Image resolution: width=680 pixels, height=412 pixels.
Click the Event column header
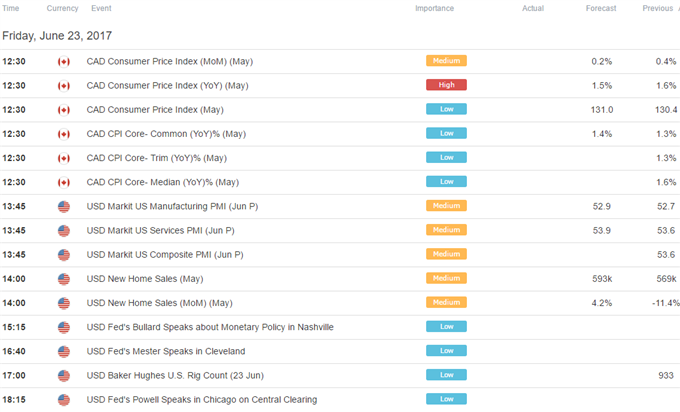[101, 8]
